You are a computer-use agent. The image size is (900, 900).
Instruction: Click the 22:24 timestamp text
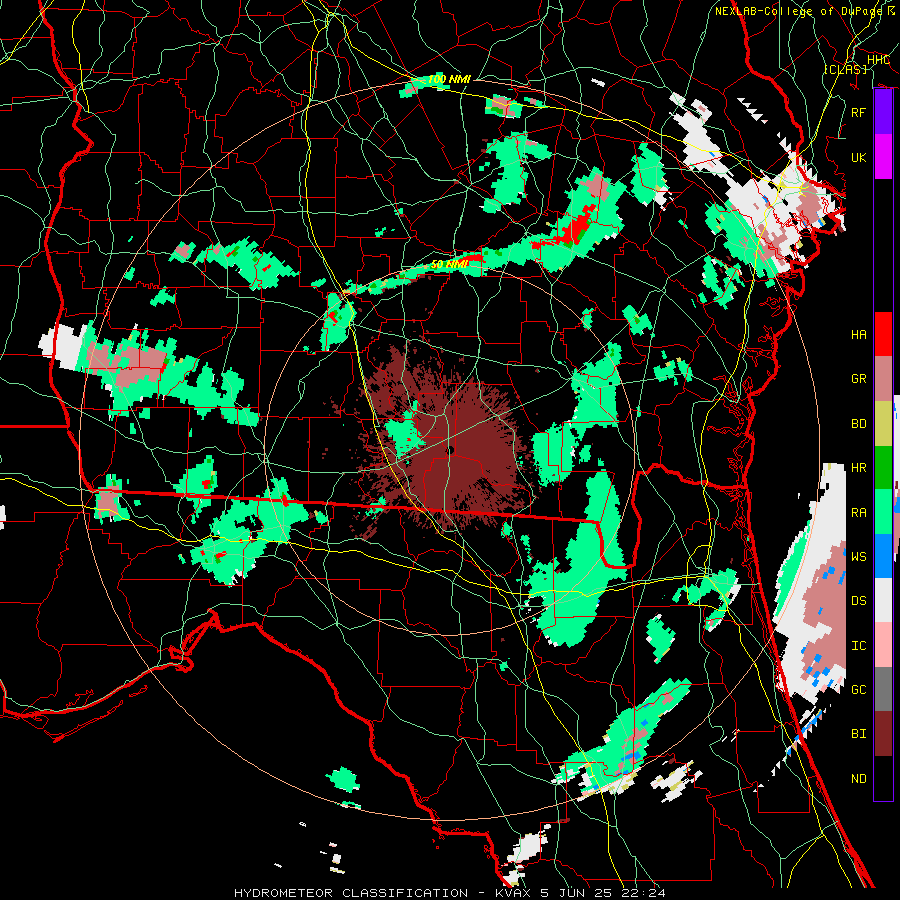642,893
